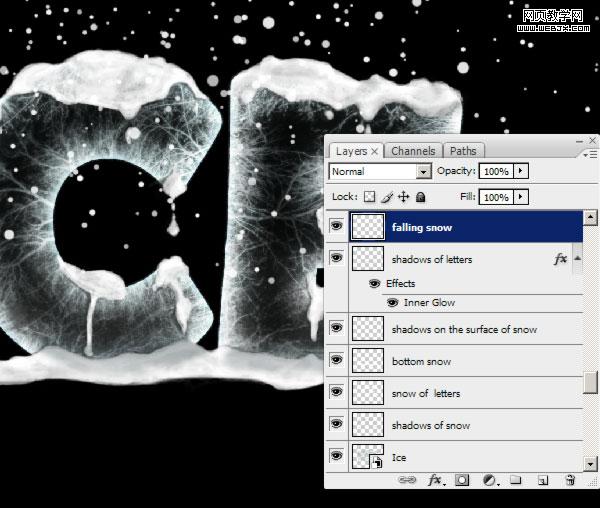Select the shadows of letters layer
The image size is (600, 508).
(465, 259)
